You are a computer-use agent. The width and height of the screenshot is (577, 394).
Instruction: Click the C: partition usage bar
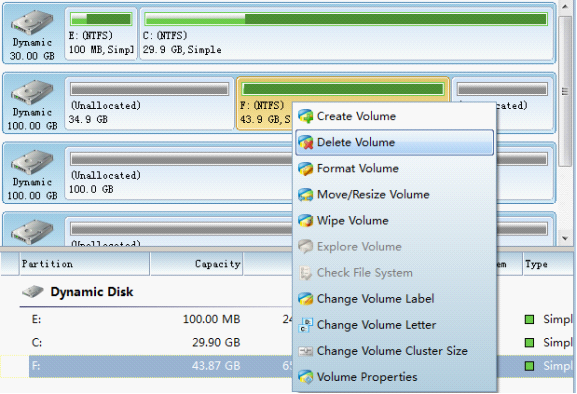pyautogui.click(x=346, y=19)
